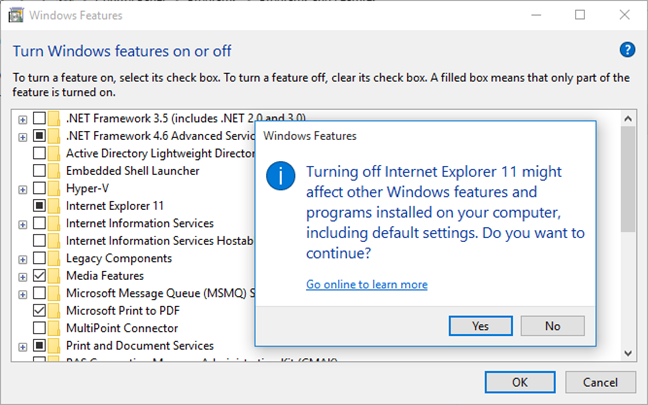The width and height of the screenshot is (648, 405).
Task: Open the Go online to learn more link
Action: [366, 284]
